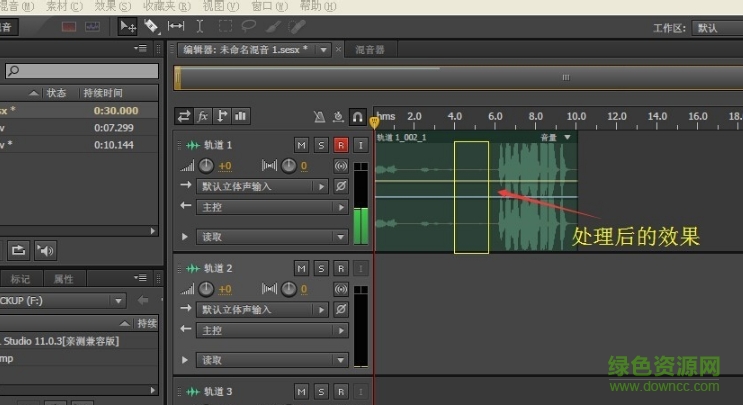
Task: Select the Slip tool in toolbar
Action: (176, 26)
